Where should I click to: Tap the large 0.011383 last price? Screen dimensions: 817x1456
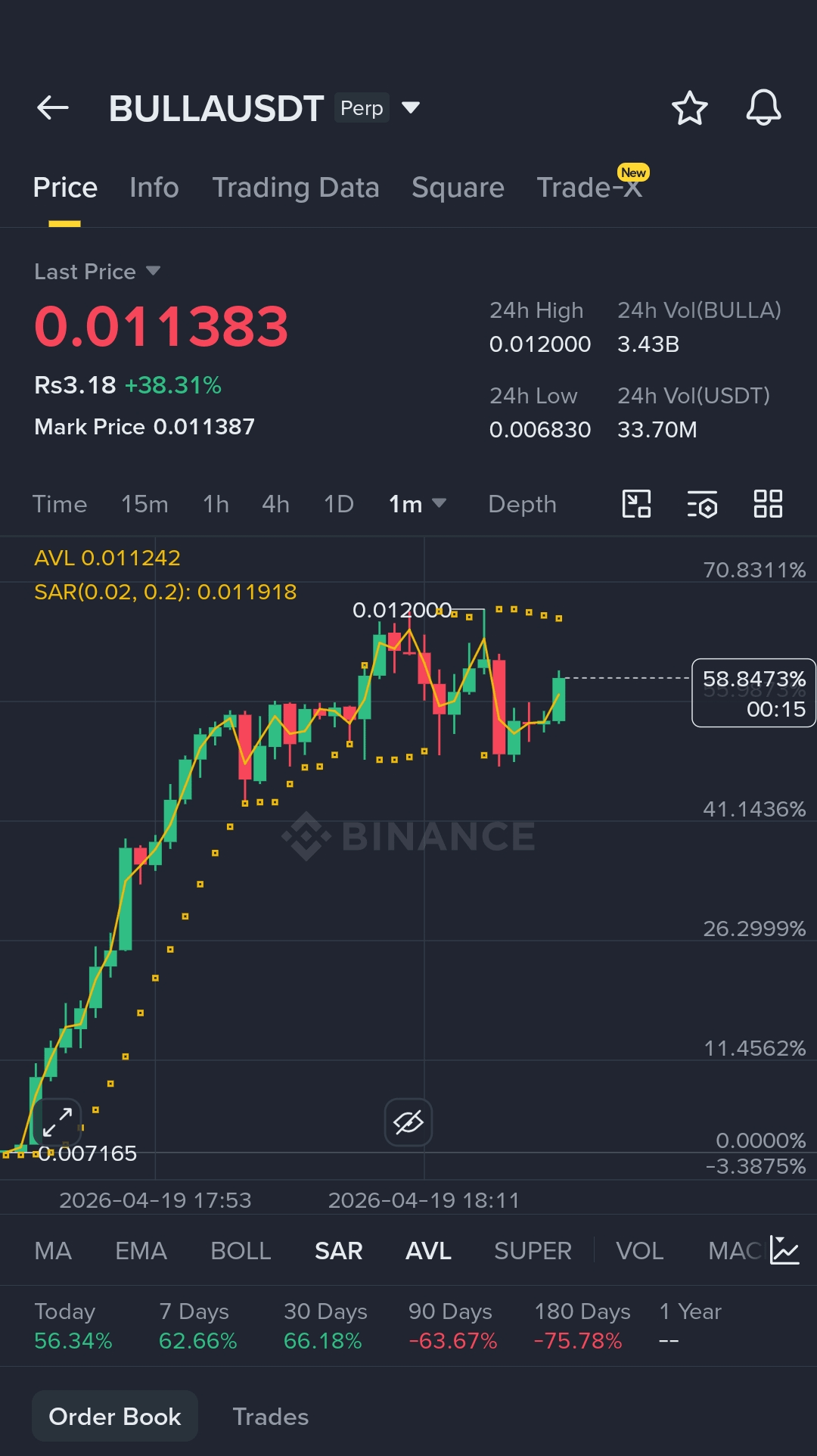(161, 326)
